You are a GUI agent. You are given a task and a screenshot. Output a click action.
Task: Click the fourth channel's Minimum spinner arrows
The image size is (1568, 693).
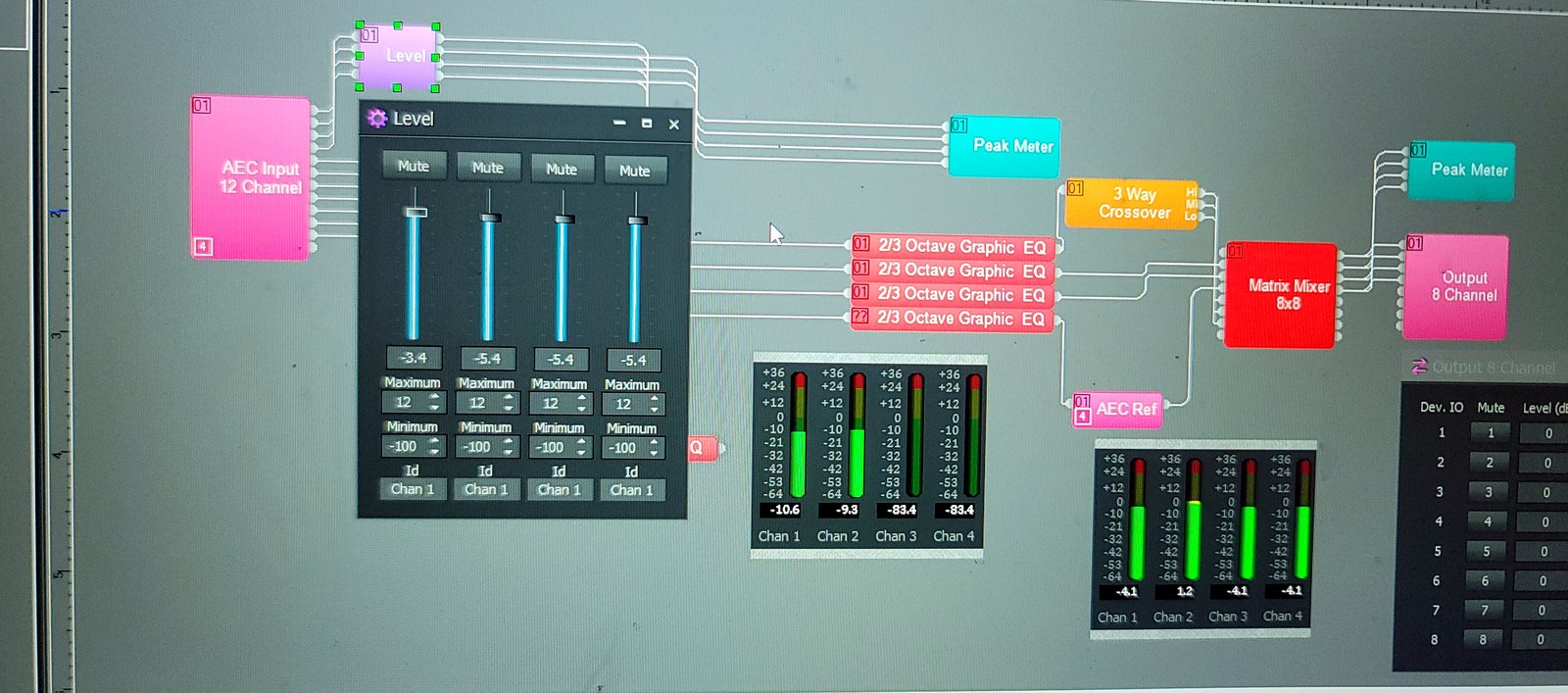point(655,449)
